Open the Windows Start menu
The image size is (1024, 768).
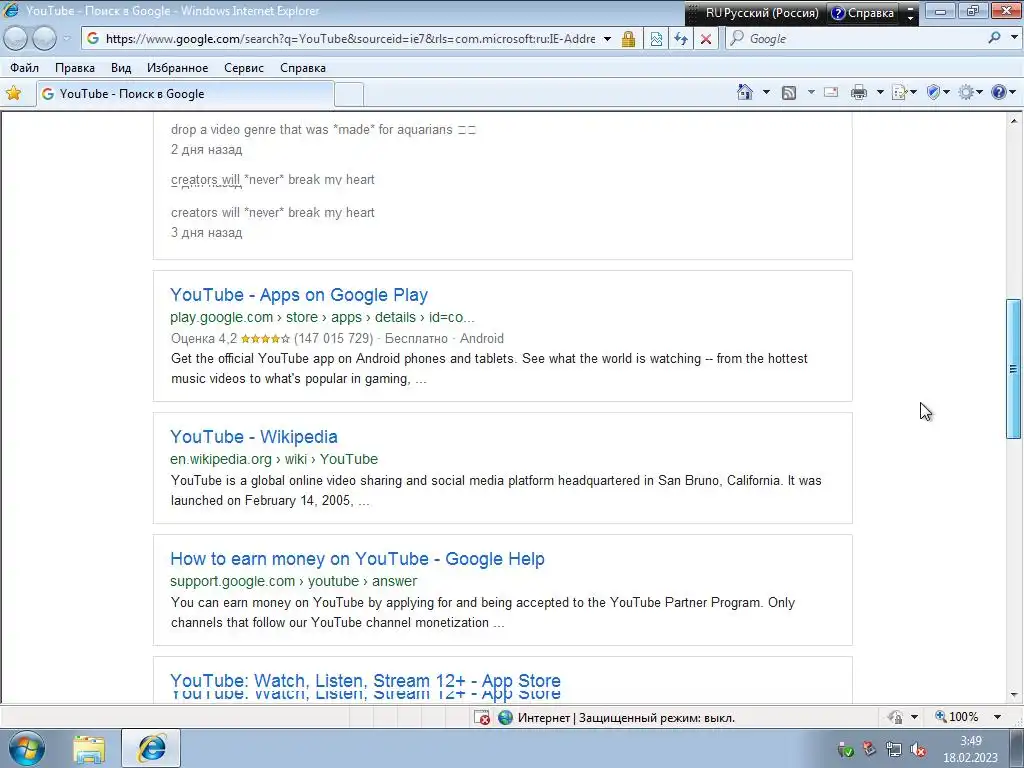[26, 748]
